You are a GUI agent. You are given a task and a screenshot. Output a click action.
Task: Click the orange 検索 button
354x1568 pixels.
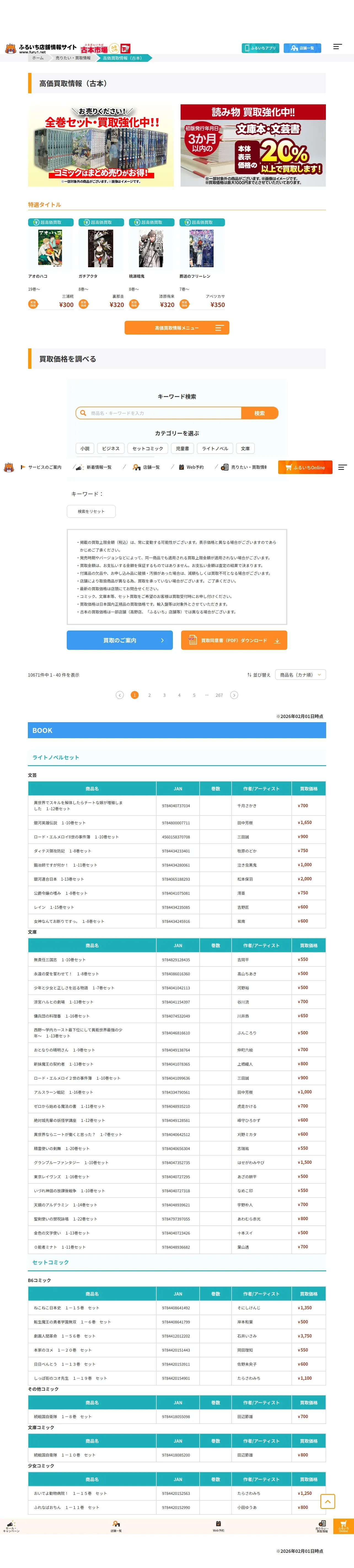(x=260, y=413)
